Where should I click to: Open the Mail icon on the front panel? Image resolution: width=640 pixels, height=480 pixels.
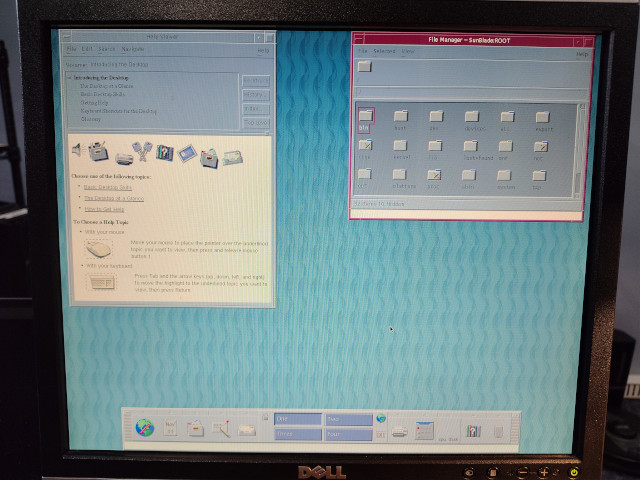[247, 428]
